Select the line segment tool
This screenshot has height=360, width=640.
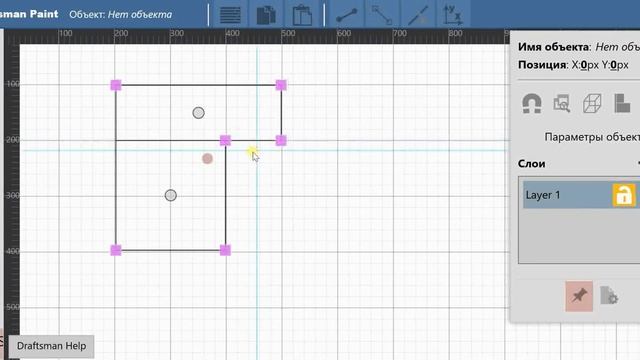(347, 15)
